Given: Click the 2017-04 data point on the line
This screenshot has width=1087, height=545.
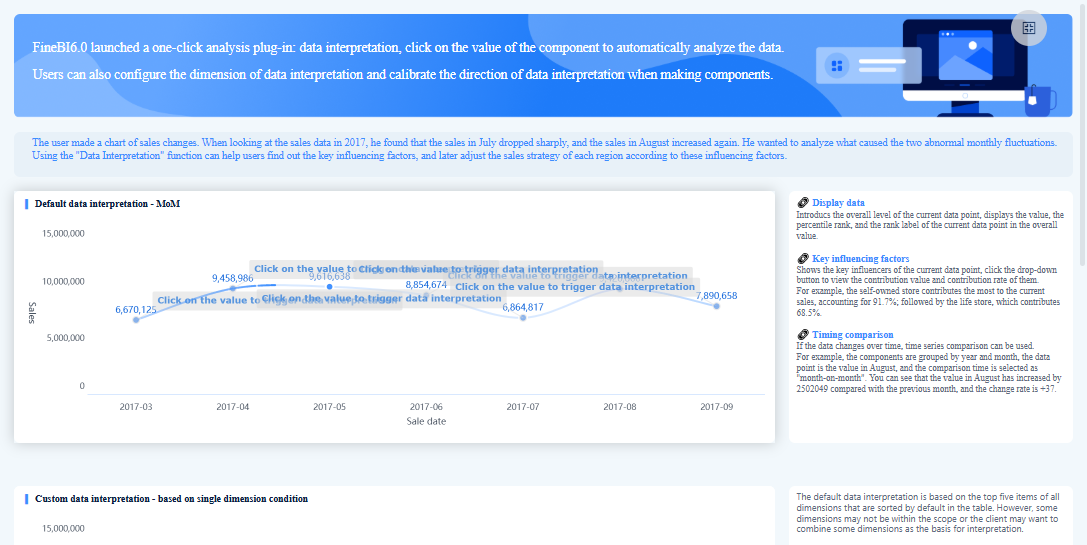Looking at the screenshot, I should click(x=233, y=288).
